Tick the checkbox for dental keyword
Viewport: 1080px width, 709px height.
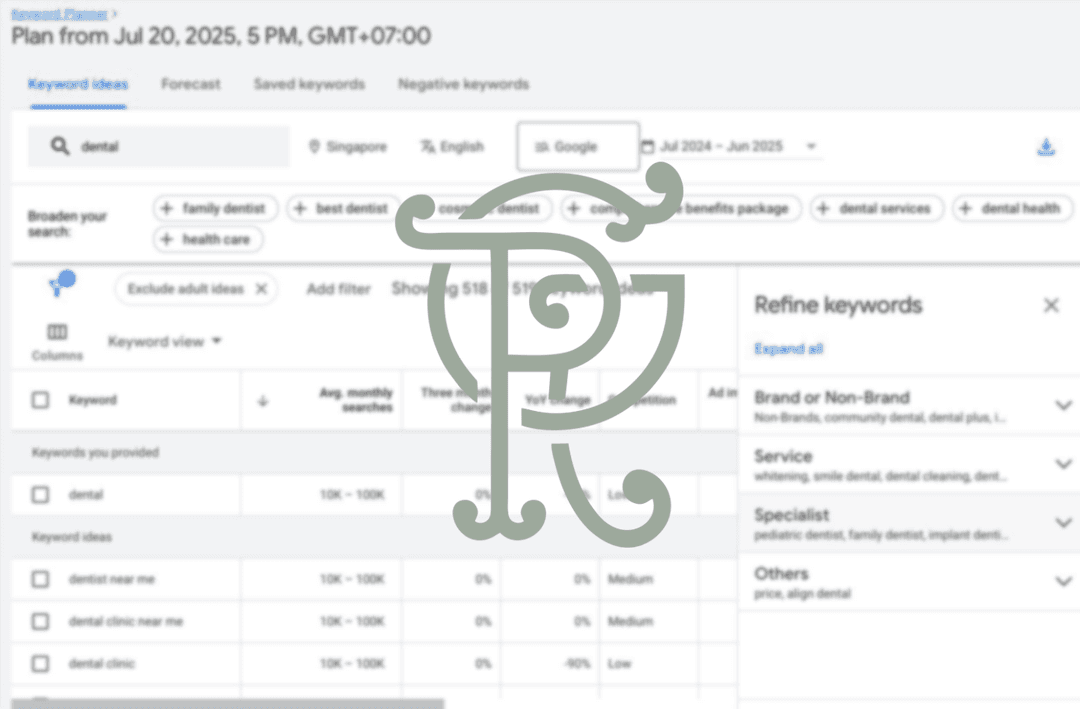41,495
